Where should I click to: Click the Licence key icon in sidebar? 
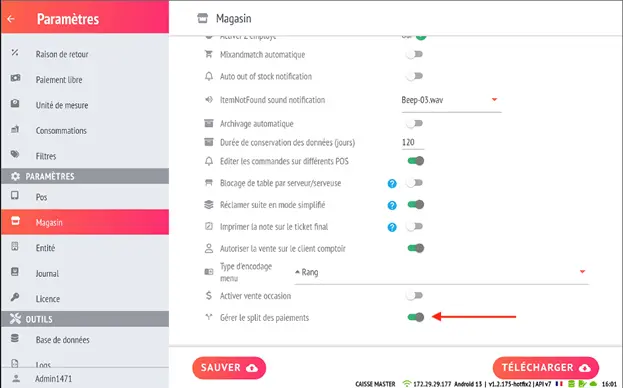[15, 297]
